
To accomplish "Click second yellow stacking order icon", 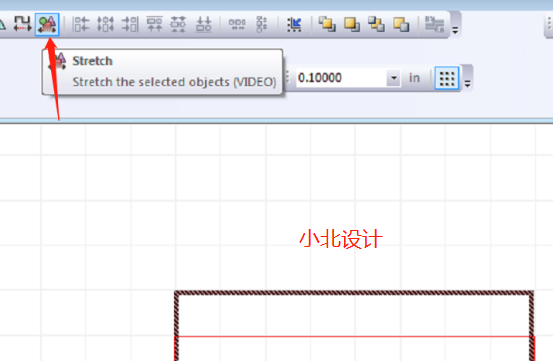I will point(352,24).
